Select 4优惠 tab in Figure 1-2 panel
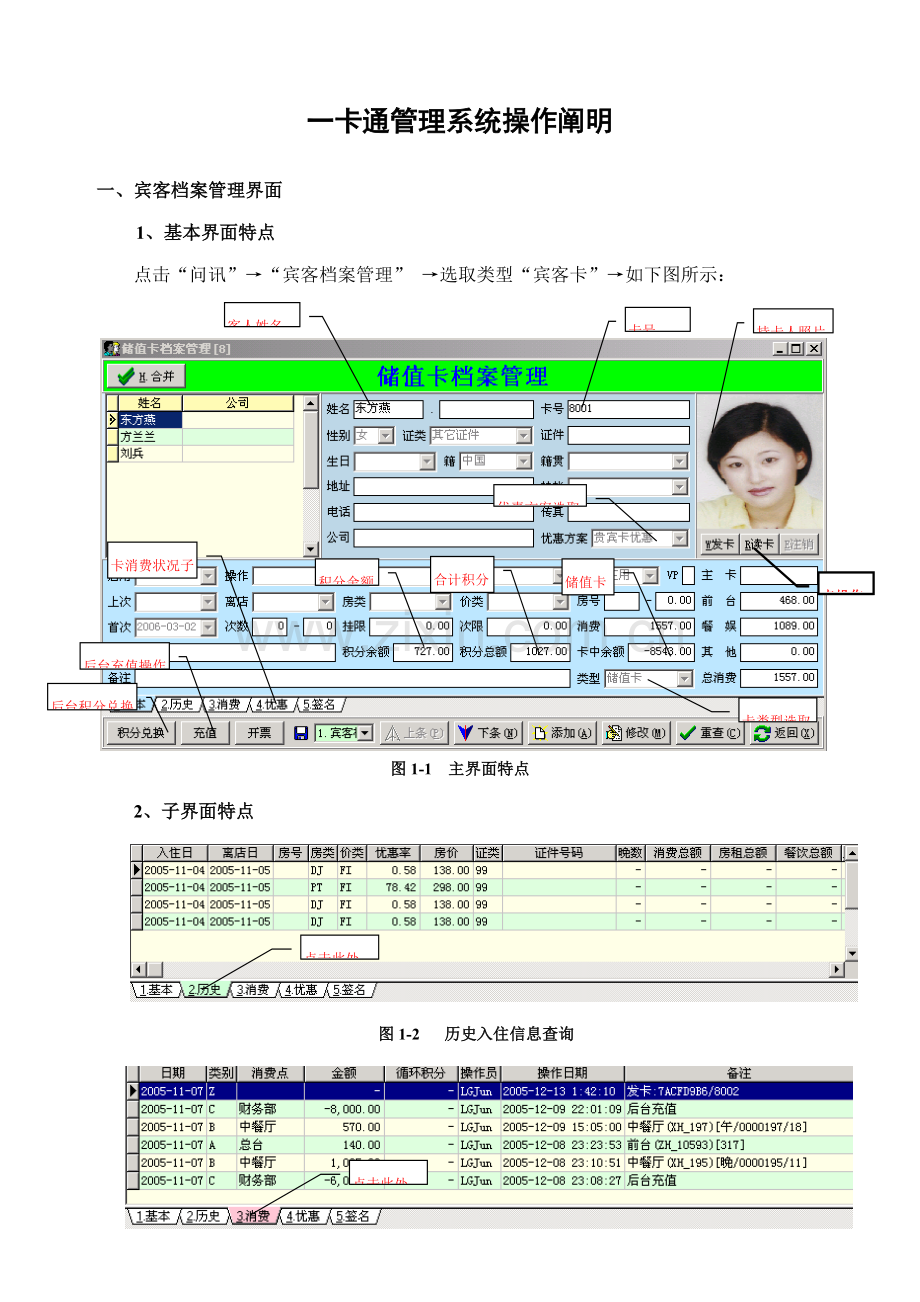 (x=301, y=990)
